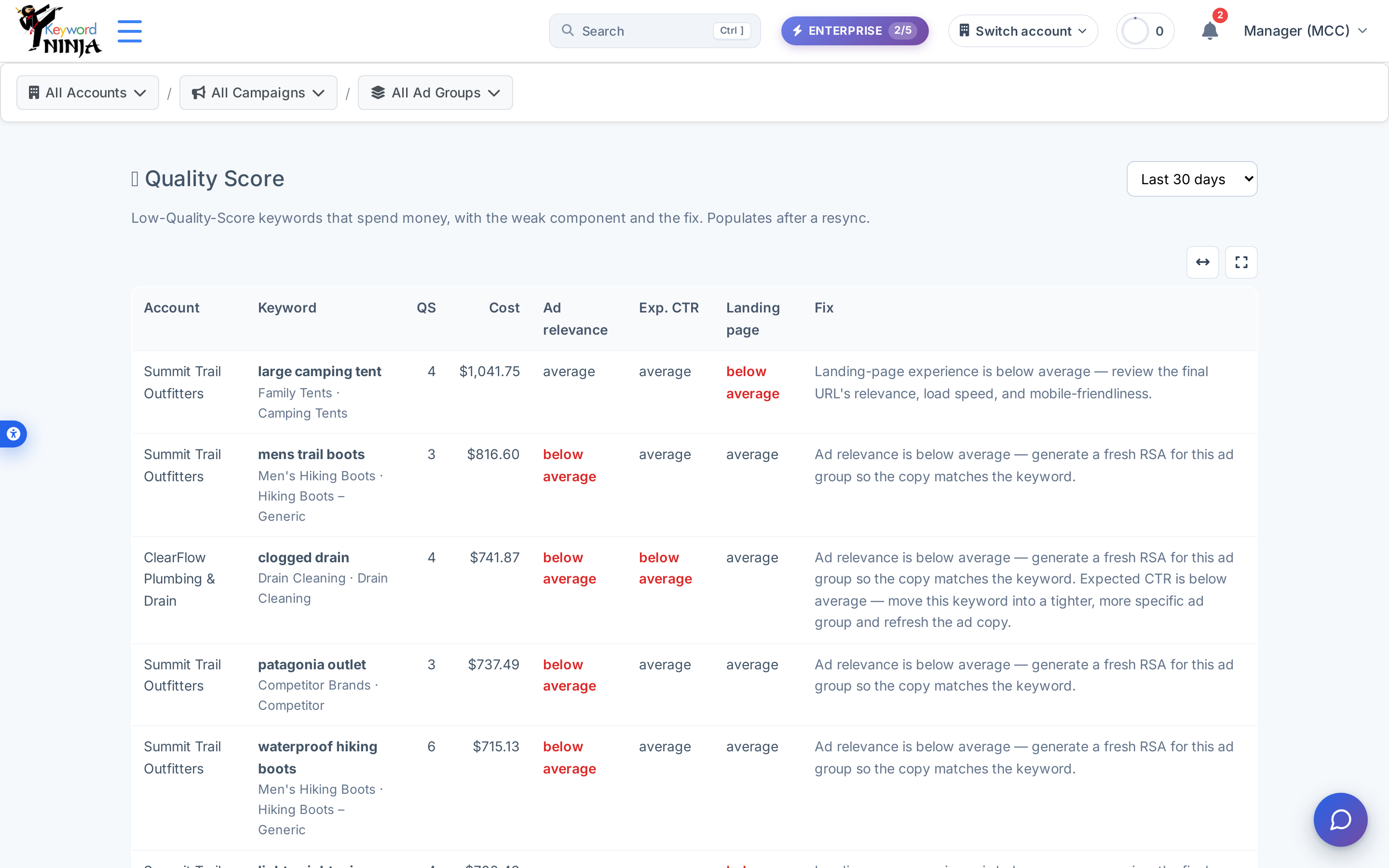Image resolution: width=1389 pixels, height=868 pixels.
Task: Click the credits counter circle showing 0
Action: pos(1144,31)
